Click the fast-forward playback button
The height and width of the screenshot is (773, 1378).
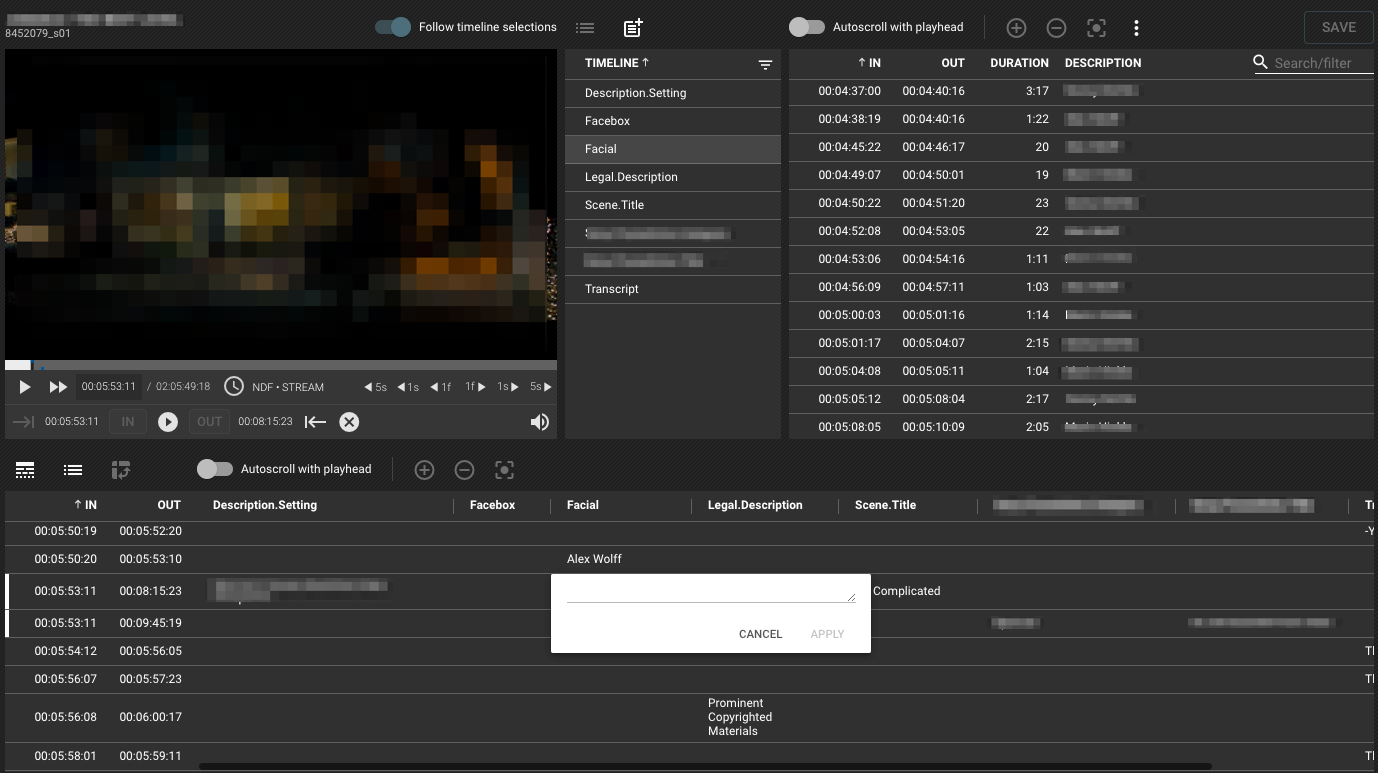pos(58,387)
